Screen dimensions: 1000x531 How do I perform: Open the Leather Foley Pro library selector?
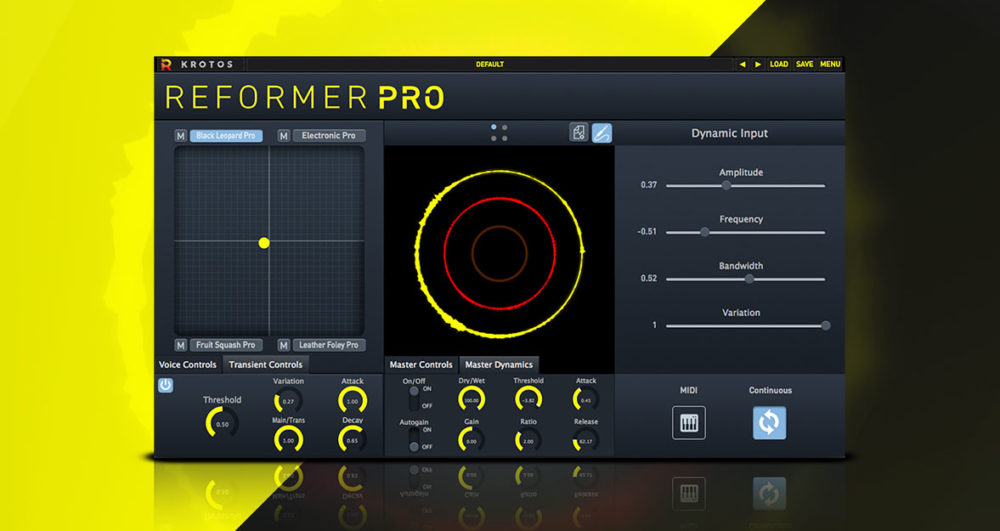pos(329,345)
